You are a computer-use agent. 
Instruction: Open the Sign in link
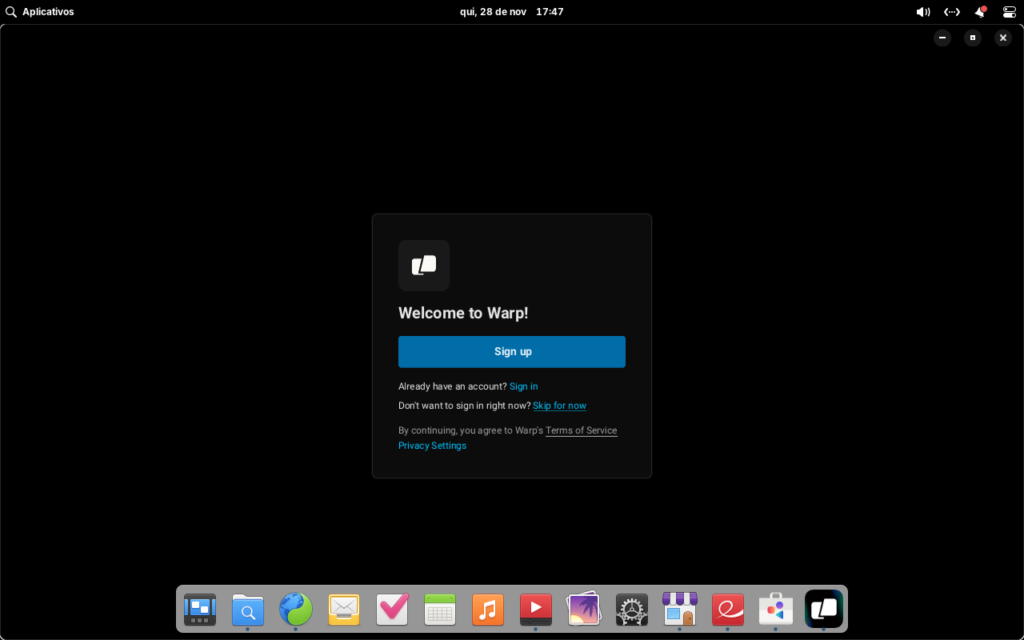[524, 386]
